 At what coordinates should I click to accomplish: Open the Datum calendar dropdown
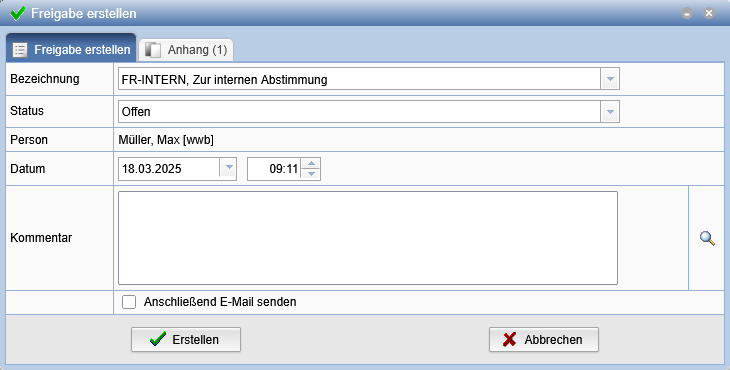[228, 168]
